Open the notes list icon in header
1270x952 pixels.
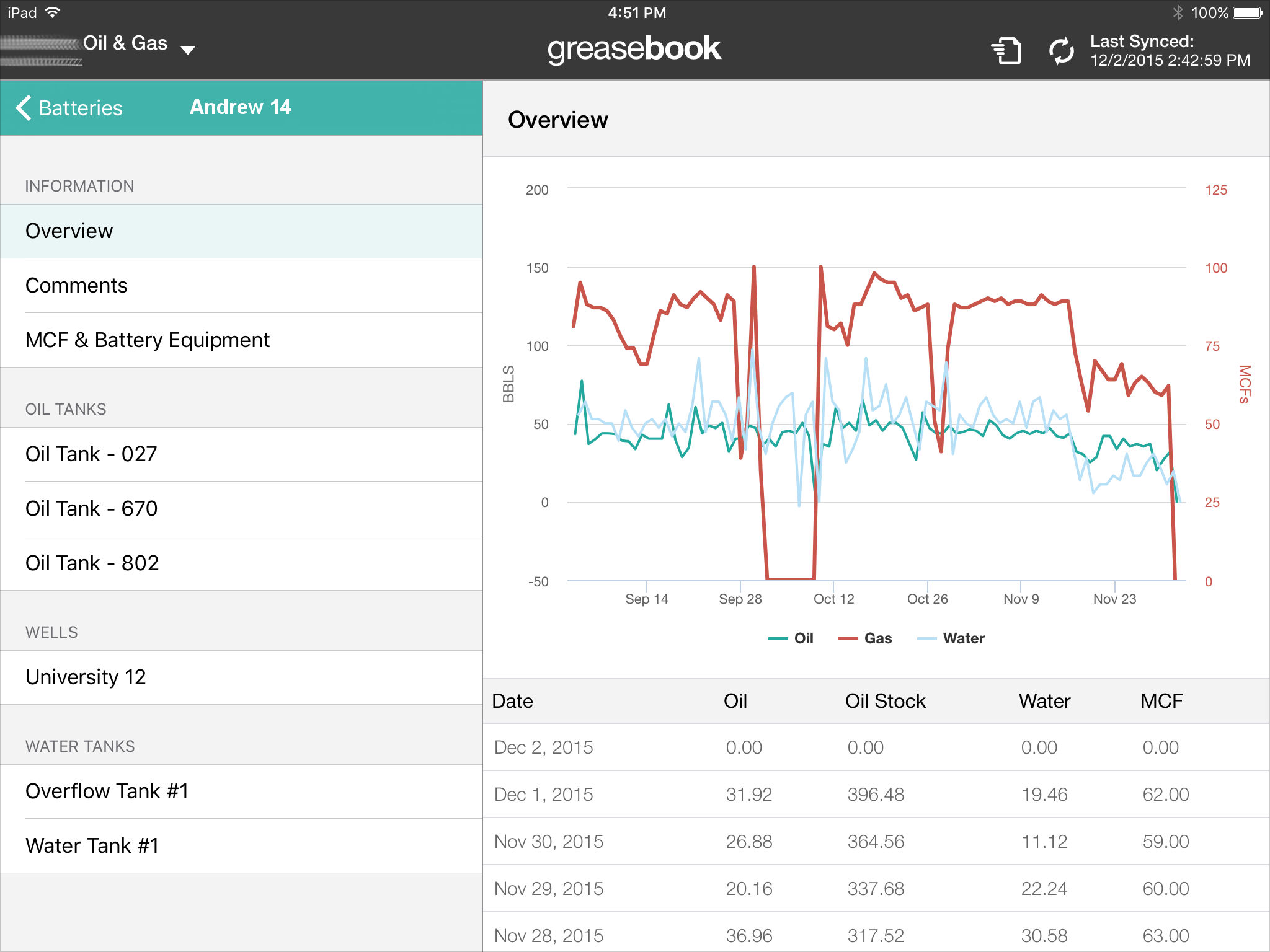point(1006,51)
